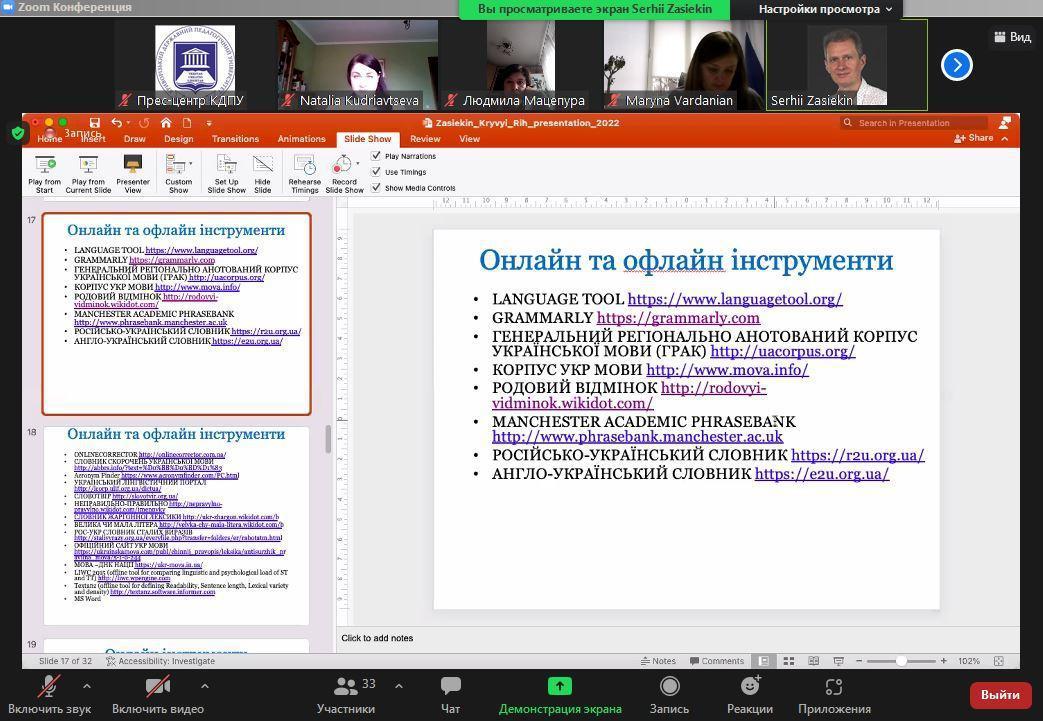Expand audio options arrow next to Включить звук
The image size is (1043, 721).
point(86,686)
